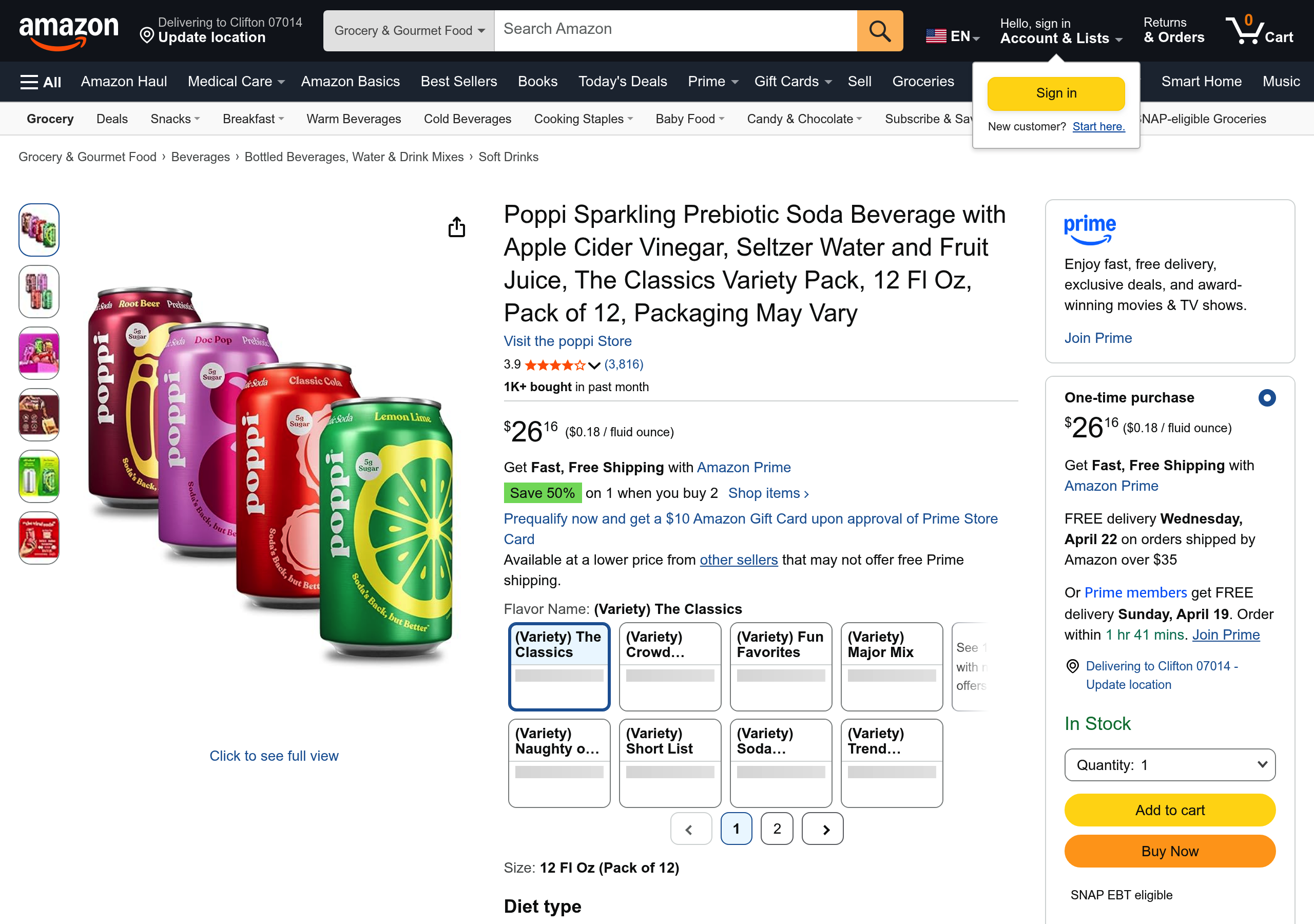Open Today's Deals in the navigation
Viewport: 1314px width, 924px height.
coord(623,81)
